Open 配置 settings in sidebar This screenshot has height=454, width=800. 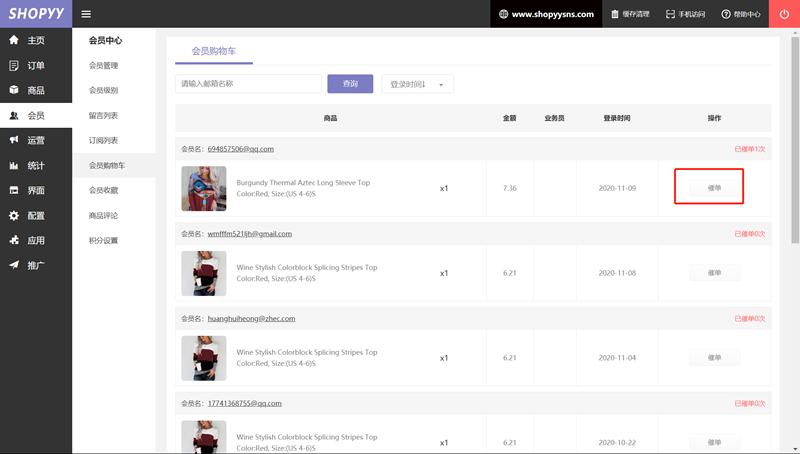click(x=36, y=215)
